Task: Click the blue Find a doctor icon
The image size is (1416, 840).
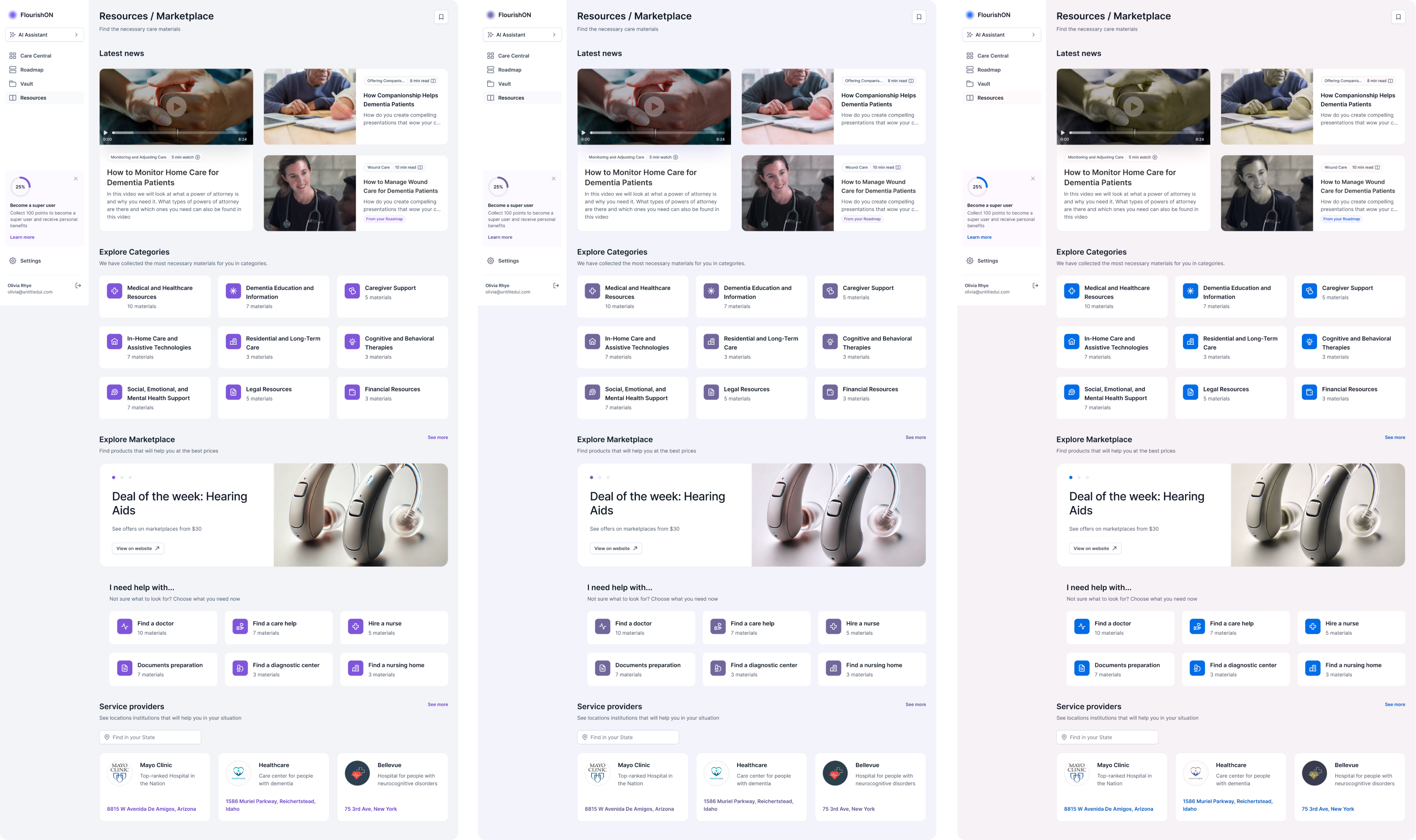Action: coord(1081,626)
